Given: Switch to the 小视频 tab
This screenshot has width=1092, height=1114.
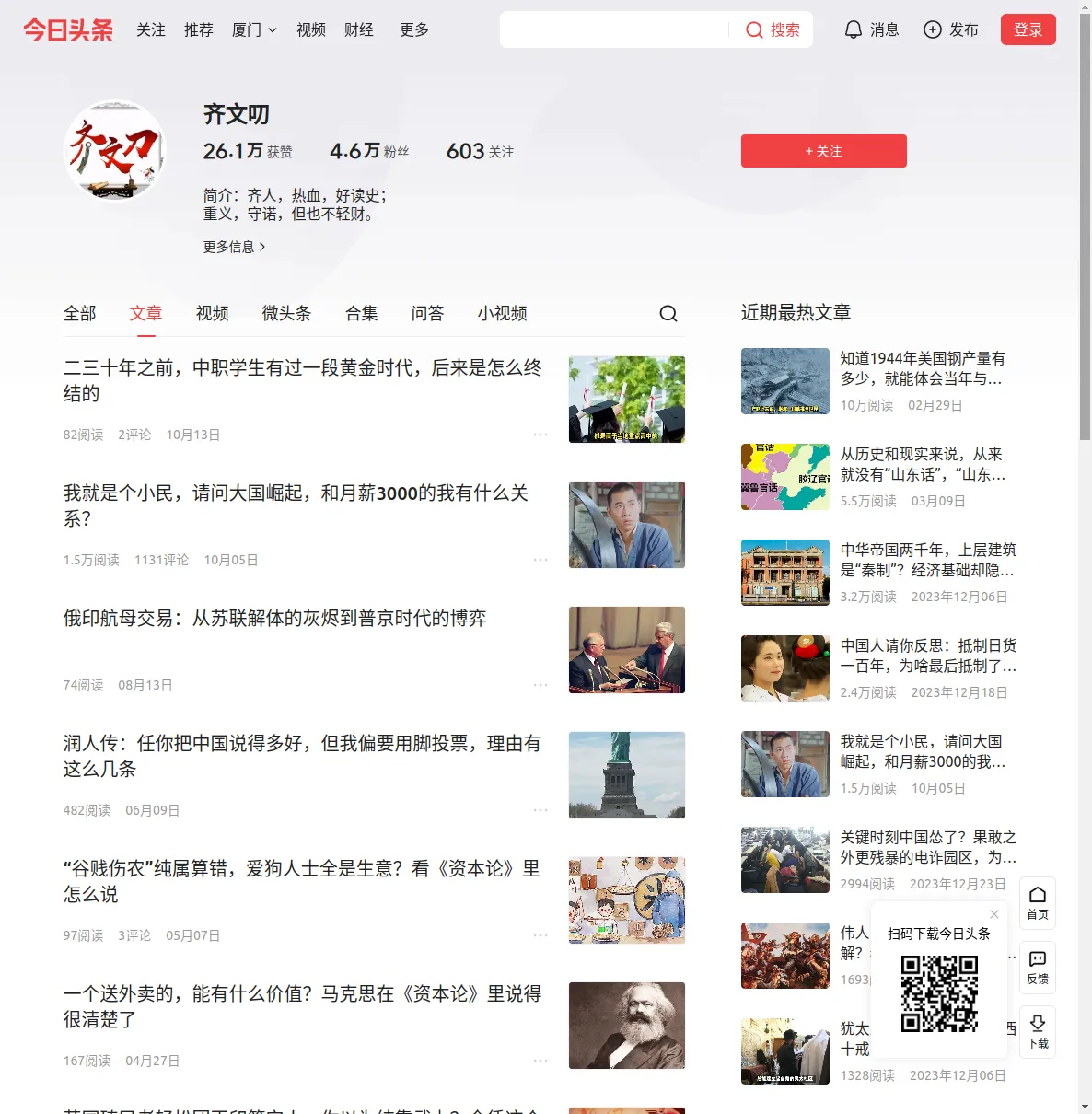Looking at the screenshot, I should click(503, 314).
